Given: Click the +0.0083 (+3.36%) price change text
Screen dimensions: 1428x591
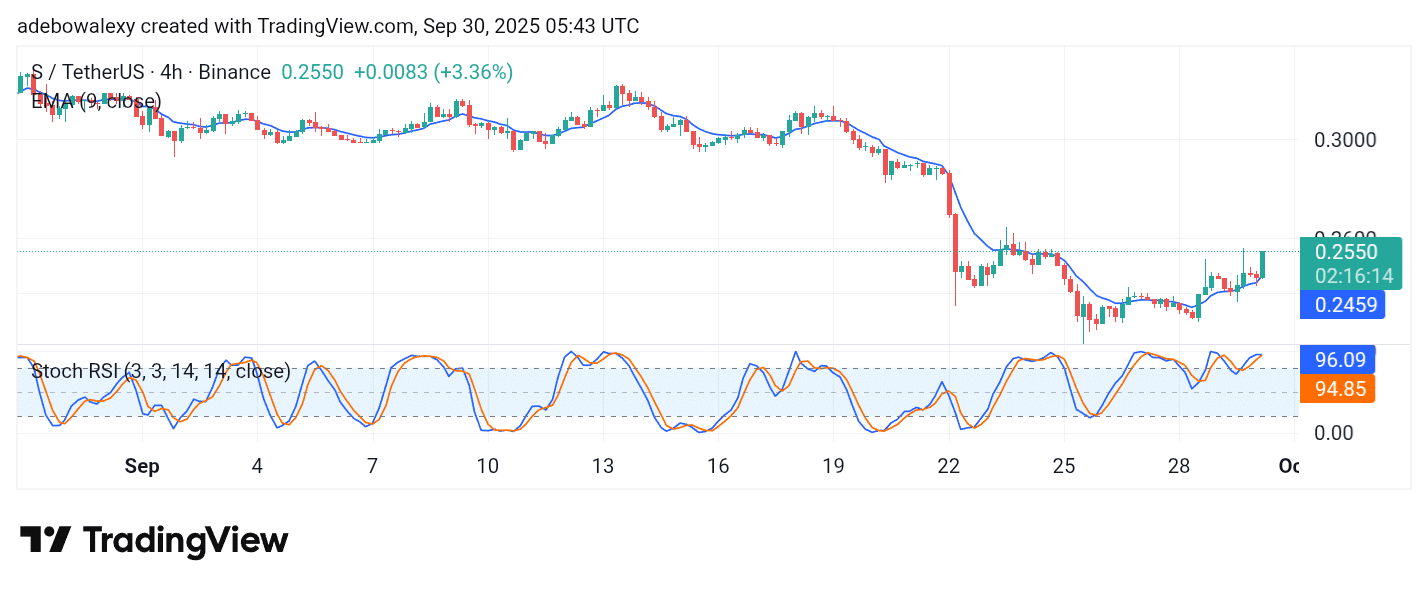Looking at the screenshot, I should [x=433, y=72].
